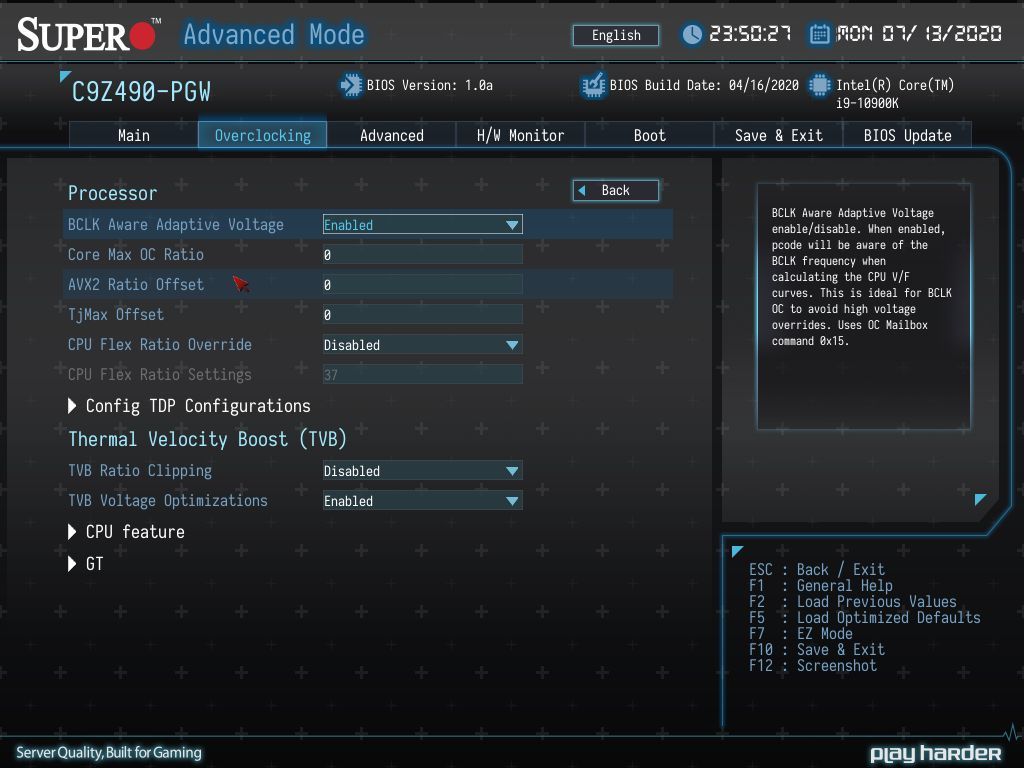Click the CPU Flex Ratio Settings field
1024x768 pixels.
(423, 375)
